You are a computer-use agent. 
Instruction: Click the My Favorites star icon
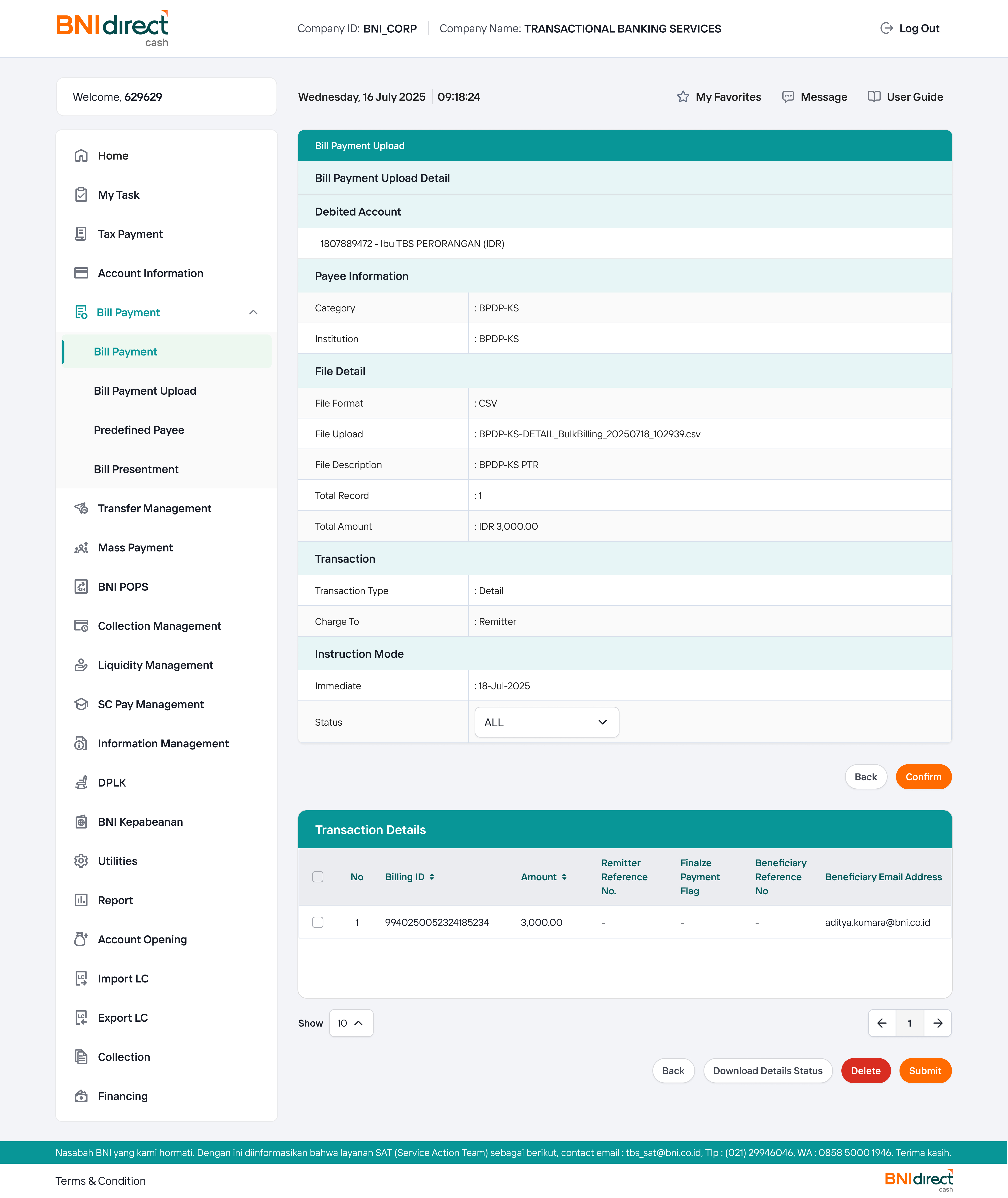point(683,97)
